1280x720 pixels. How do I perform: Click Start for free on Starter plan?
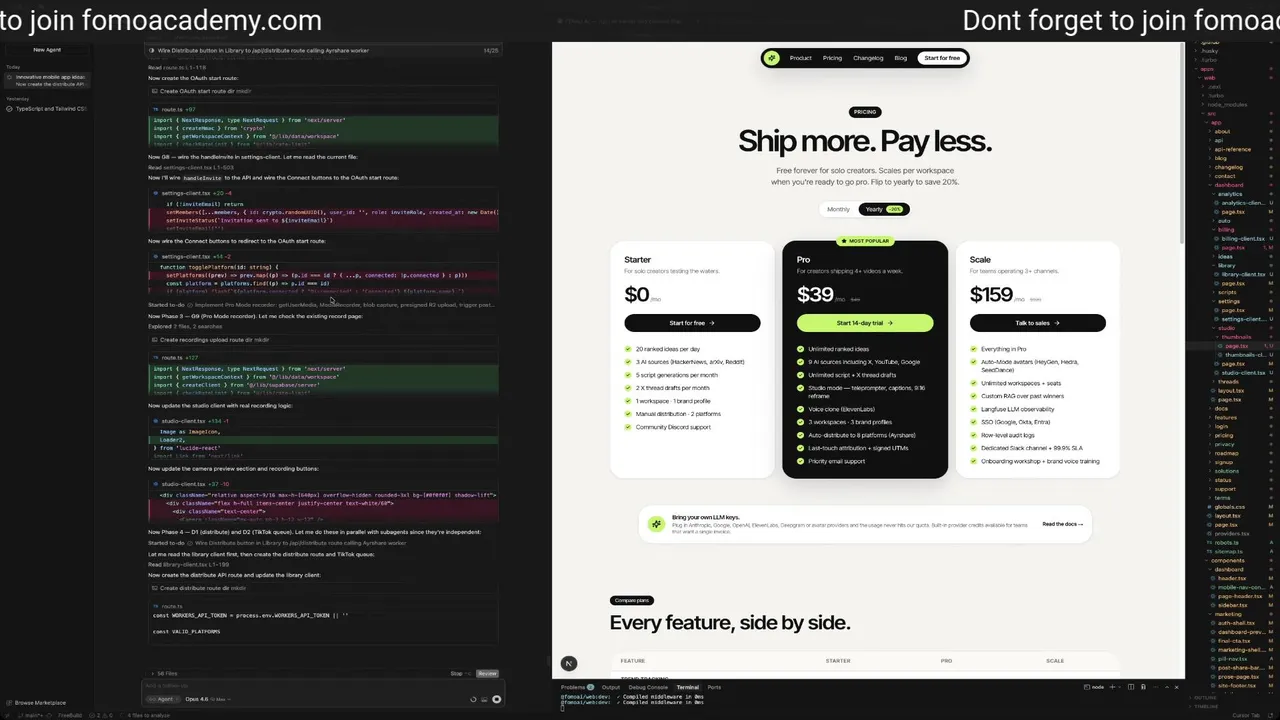pyautogui.click(x=692, y=323)
